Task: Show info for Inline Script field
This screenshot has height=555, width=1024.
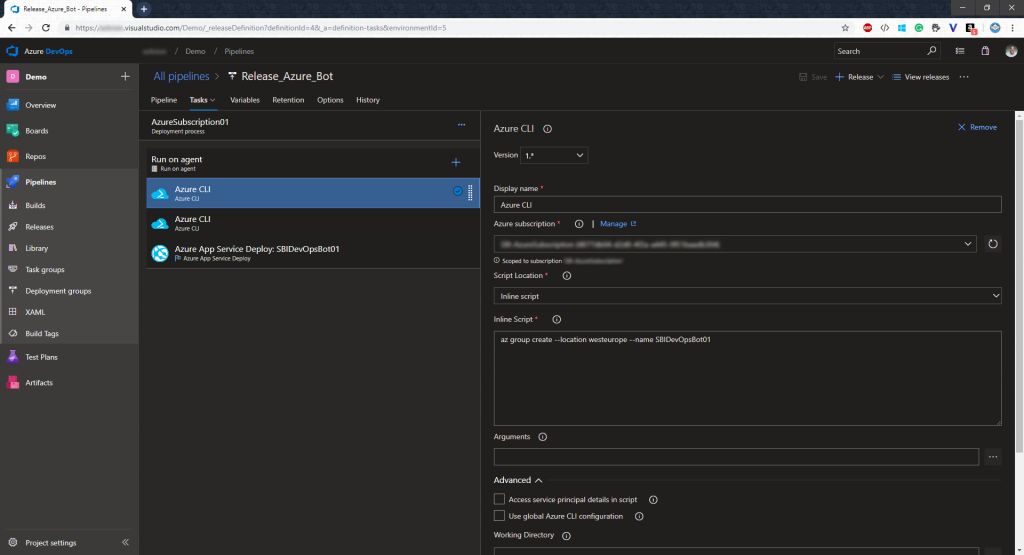Action: [556, 319]
